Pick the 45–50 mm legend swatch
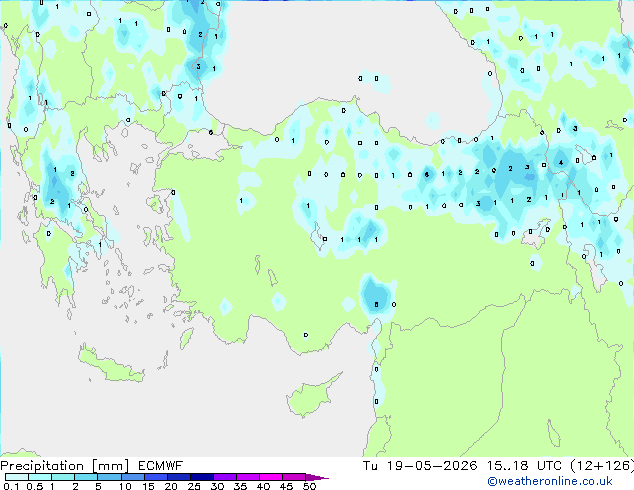Image resolution: width=634 pixels, height=490 pixels. tap(294, 477)
